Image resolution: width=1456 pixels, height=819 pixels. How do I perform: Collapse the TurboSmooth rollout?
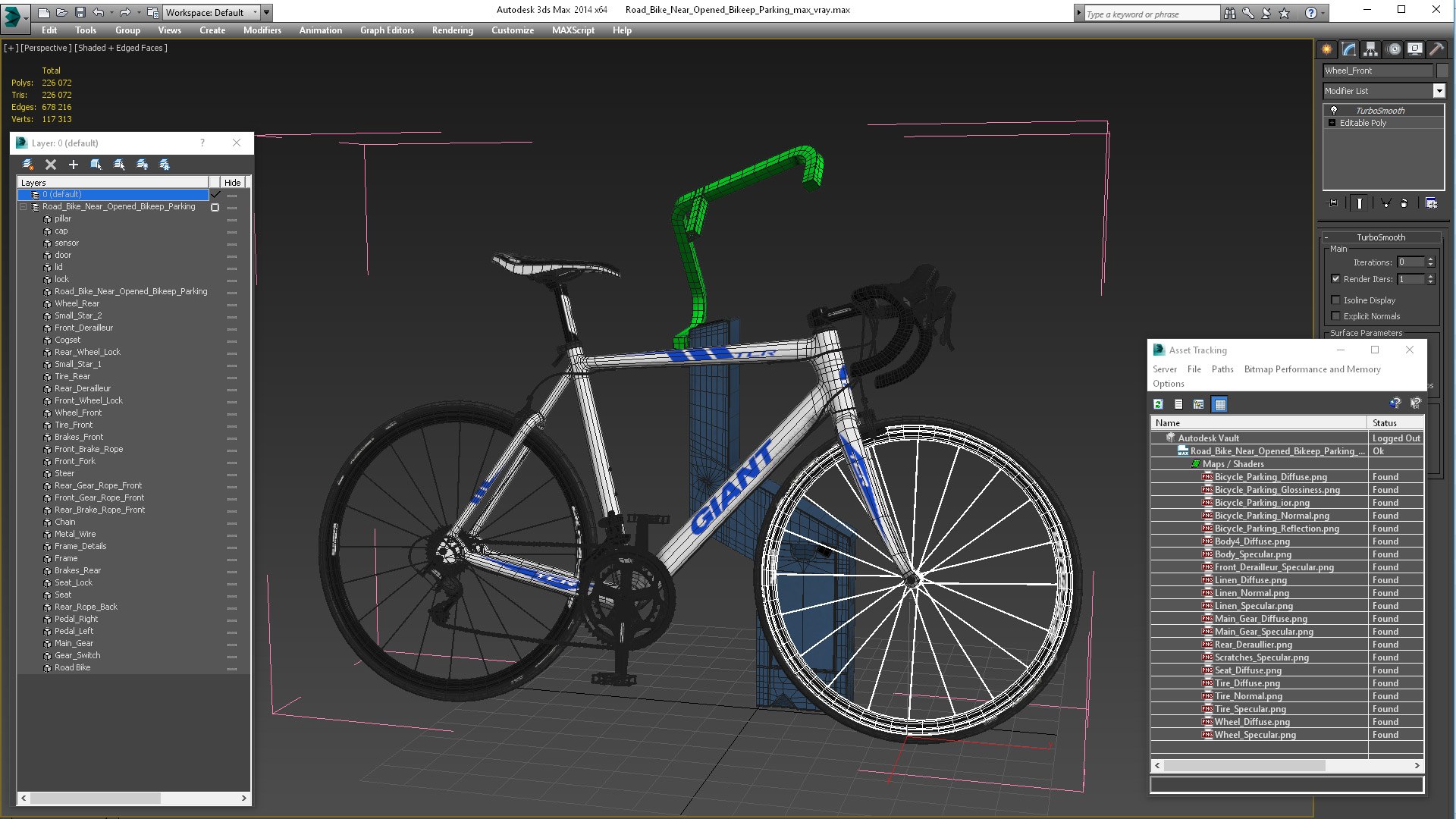click(1326, 237)
